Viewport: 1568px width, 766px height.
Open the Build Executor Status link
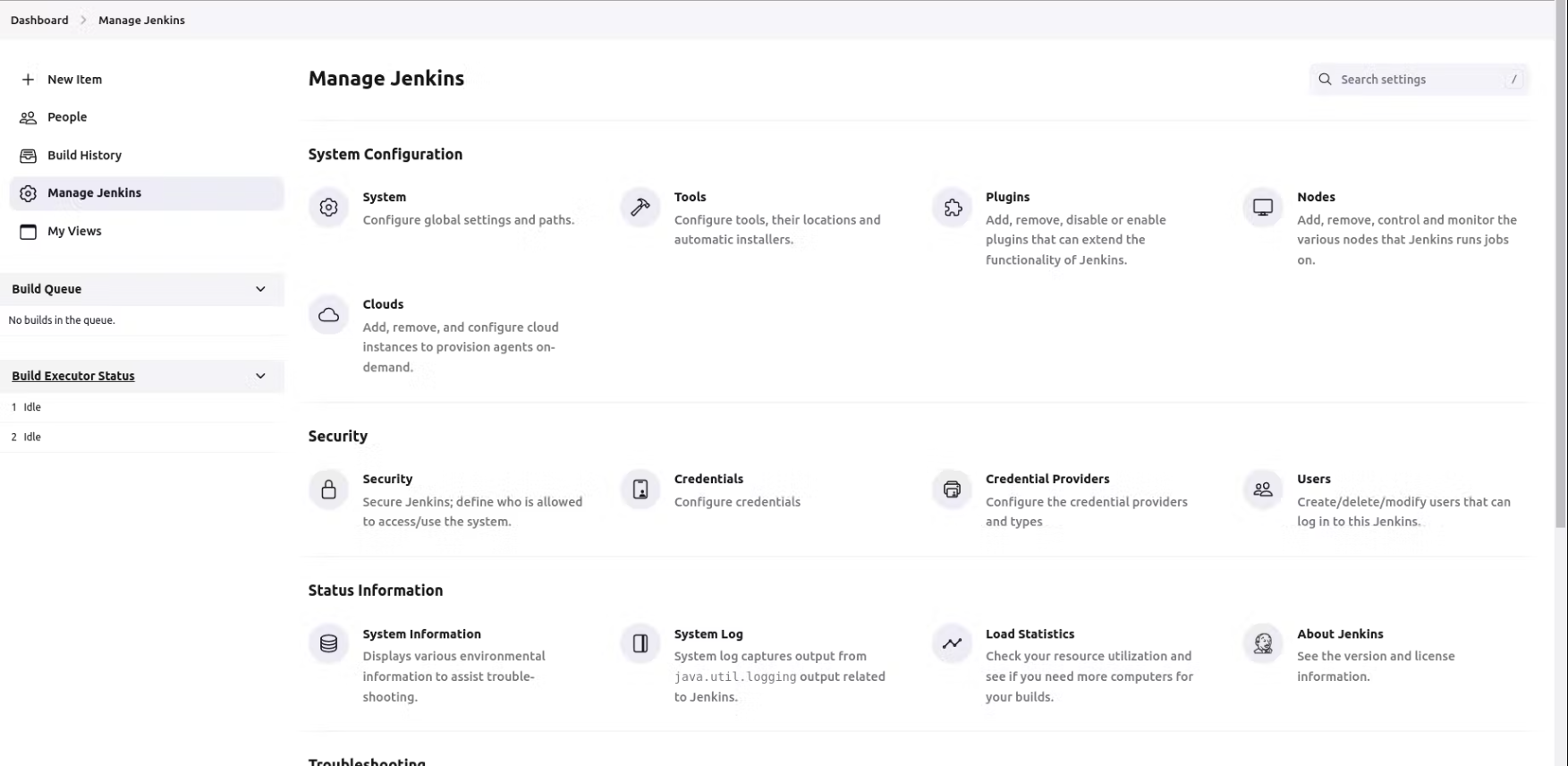[73, 376]
